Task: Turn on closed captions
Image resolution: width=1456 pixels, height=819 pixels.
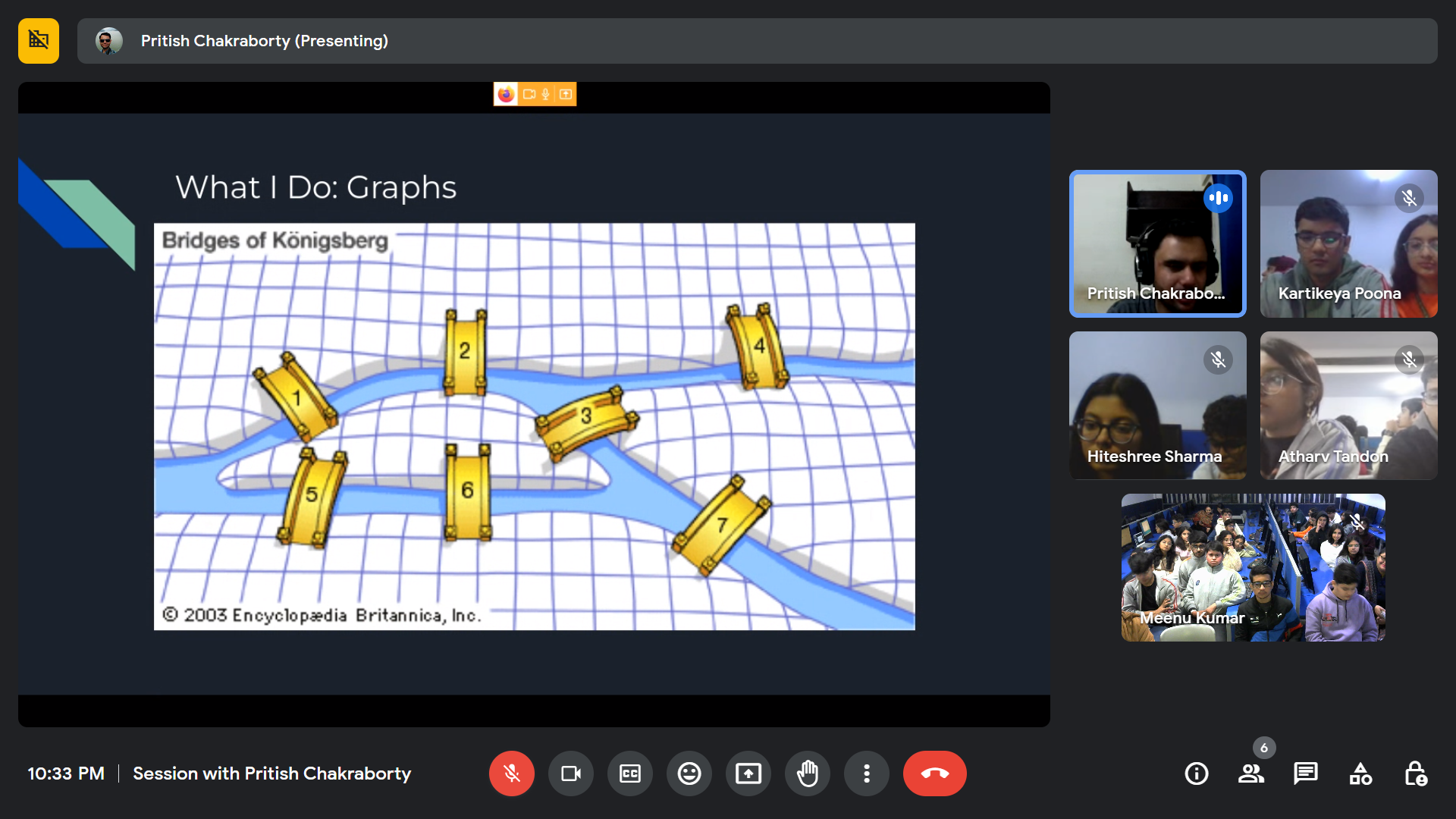Action: tap(630, 773)
